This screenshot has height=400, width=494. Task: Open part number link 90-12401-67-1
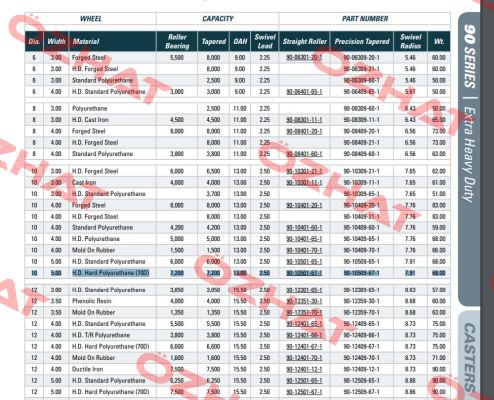pos(304,347)
